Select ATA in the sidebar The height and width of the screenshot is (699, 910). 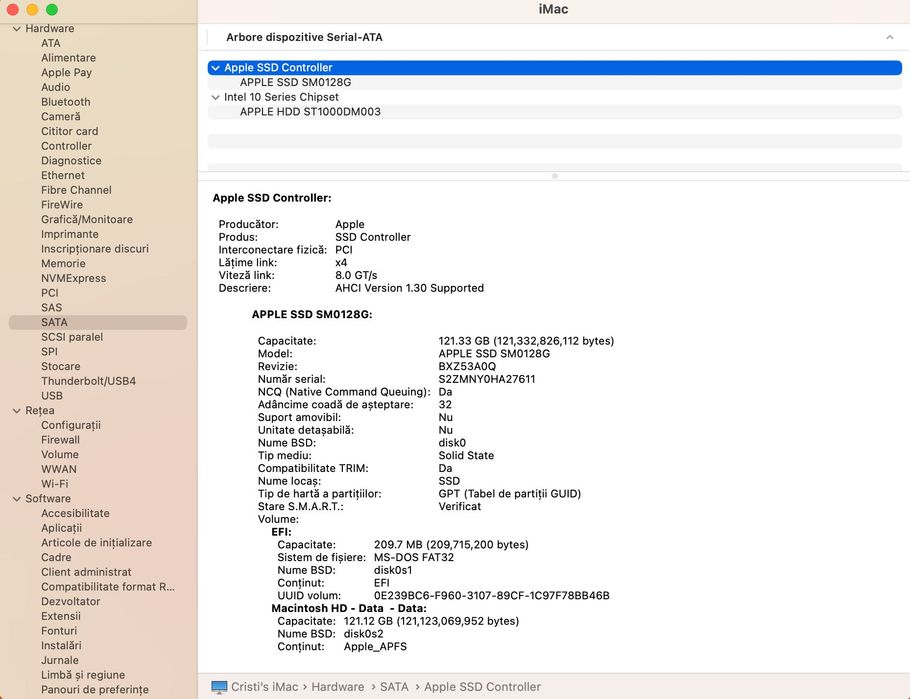(x=50, y=43)
